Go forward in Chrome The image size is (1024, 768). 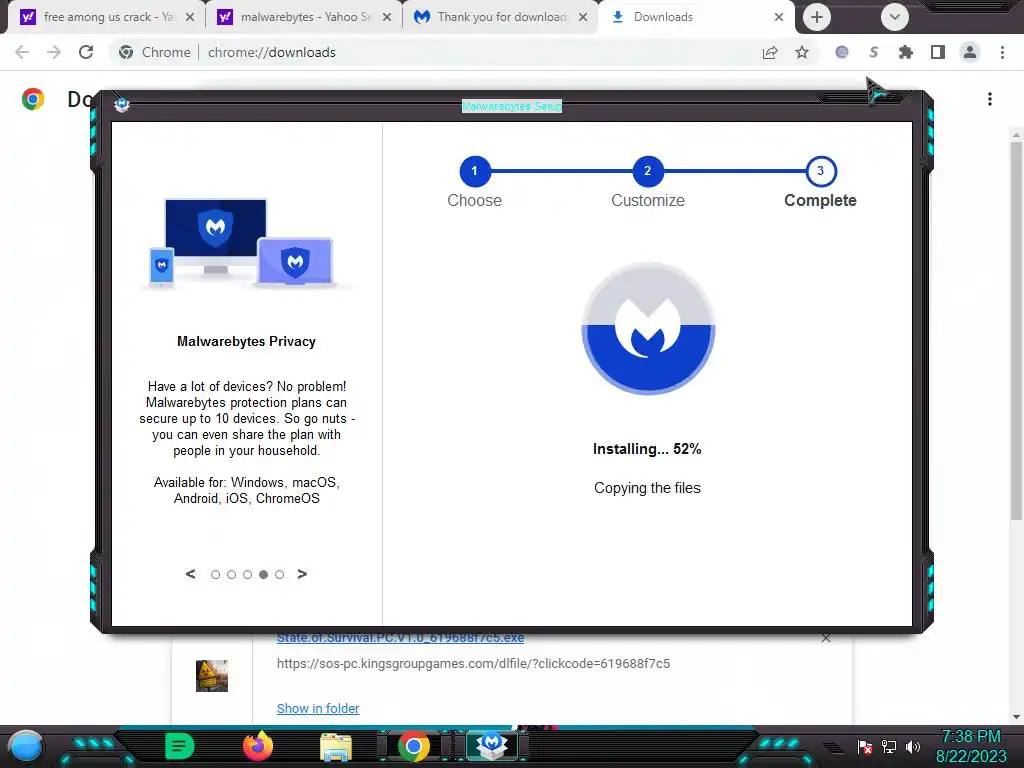point(54,52)
